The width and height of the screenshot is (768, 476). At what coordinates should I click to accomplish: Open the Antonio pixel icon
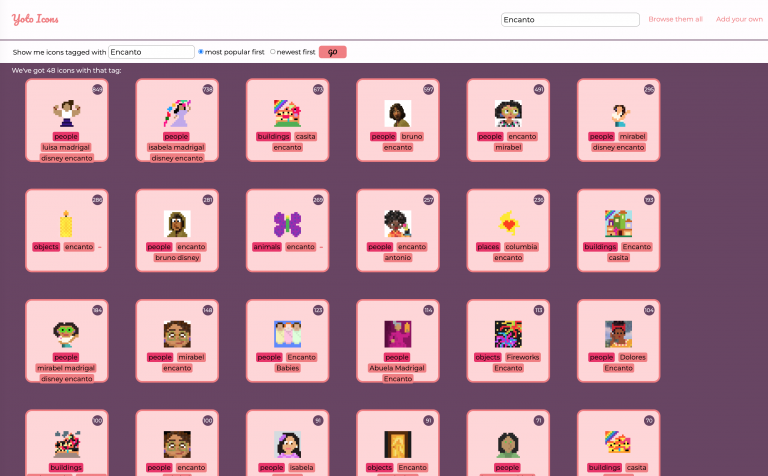[397, 224]
